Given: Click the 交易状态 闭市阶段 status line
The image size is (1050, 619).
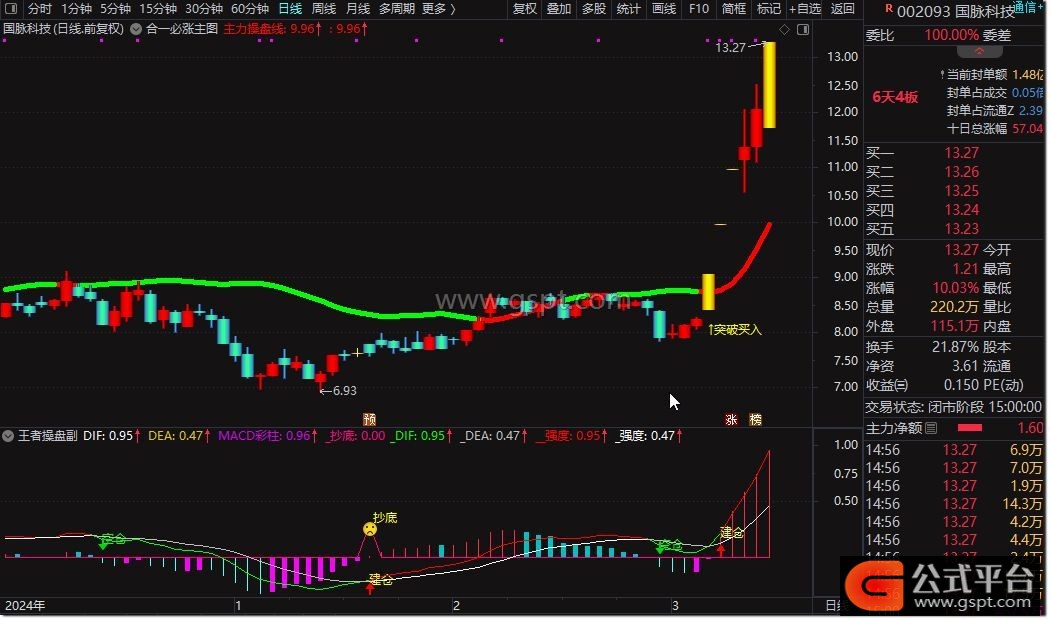Looking at the screenshot, I should (954, 407).
